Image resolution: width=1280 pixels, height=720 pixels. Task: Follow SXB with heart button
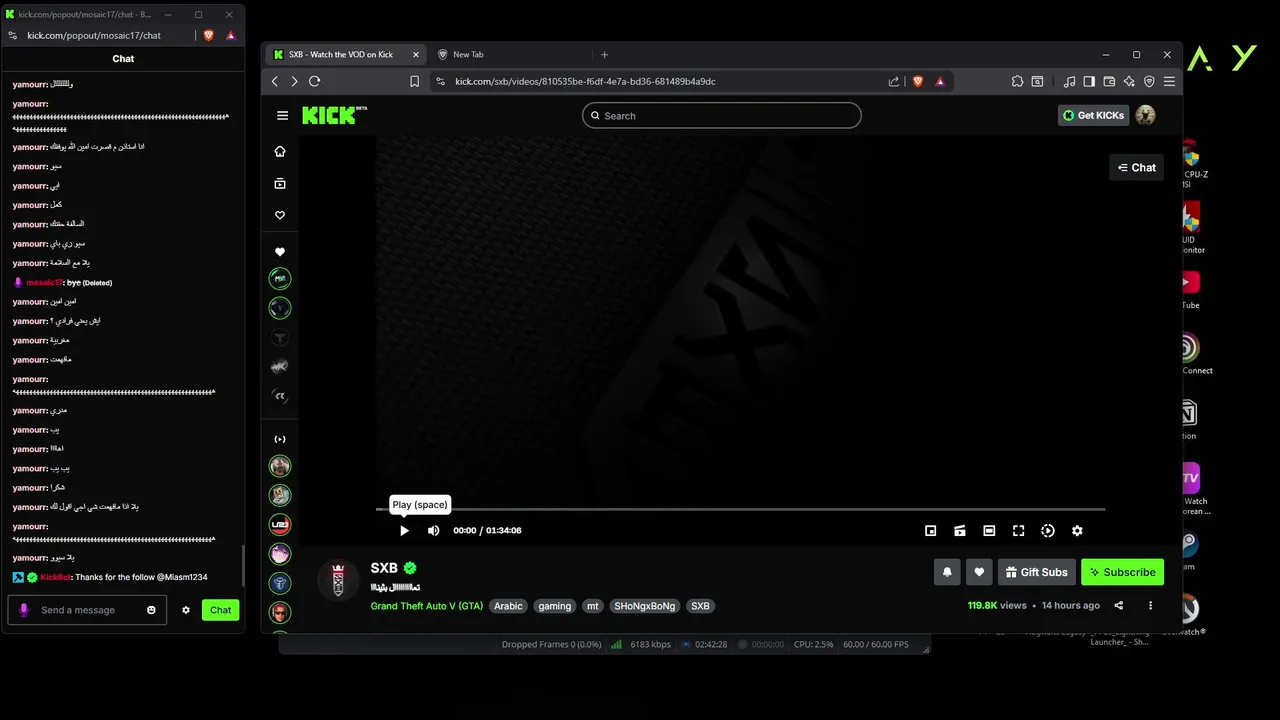(x=979, y=572)
